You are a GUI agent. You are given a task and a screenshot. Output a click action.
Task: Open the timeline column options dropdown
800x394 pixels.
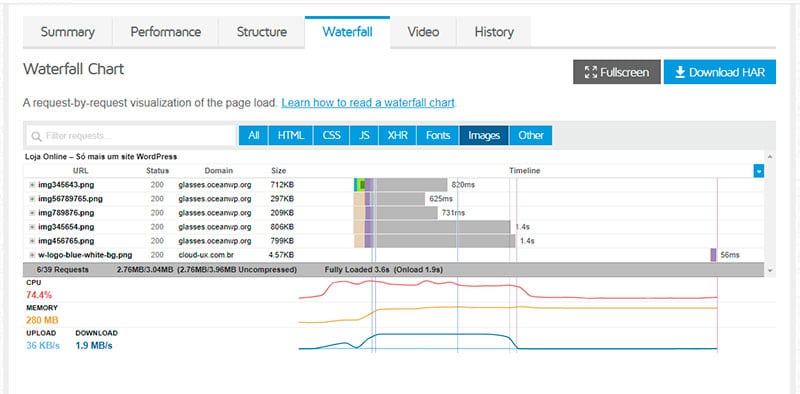[759, 171]
